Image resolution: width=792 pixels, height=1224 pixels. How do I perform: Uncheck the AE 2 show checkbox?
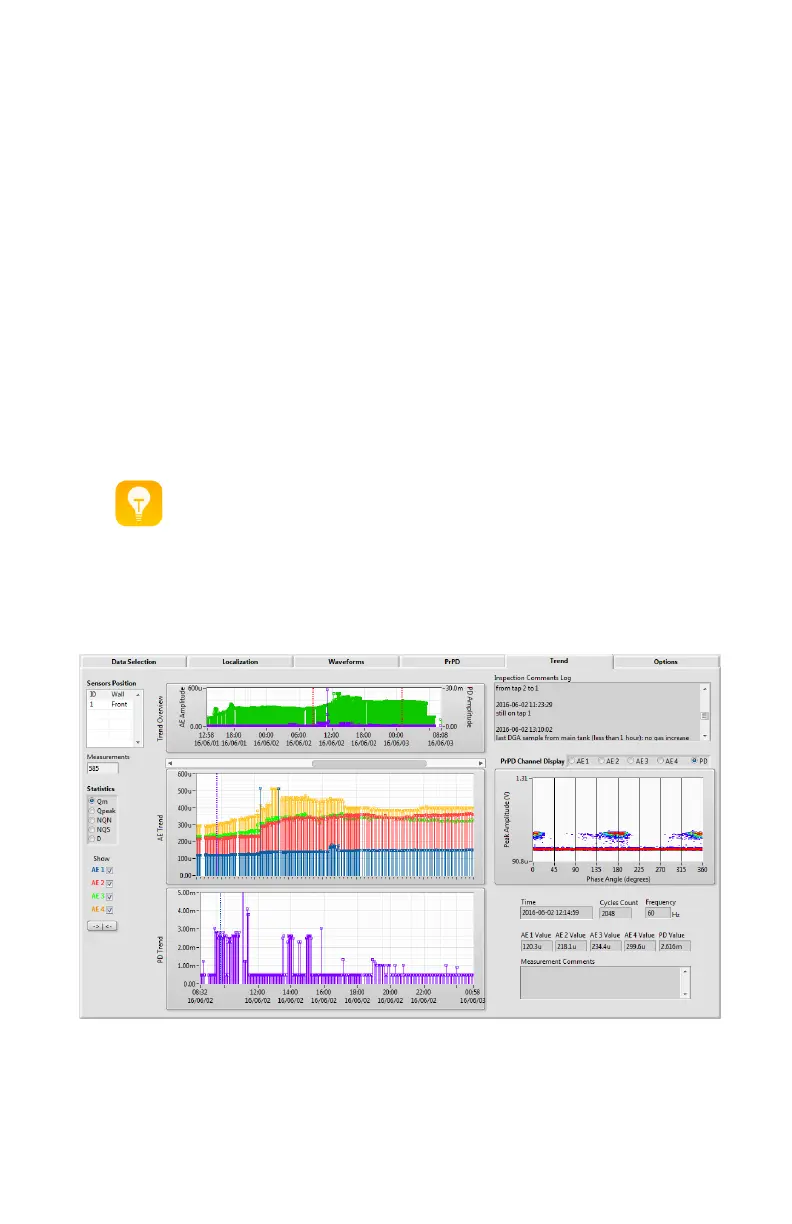coord(110,883)
